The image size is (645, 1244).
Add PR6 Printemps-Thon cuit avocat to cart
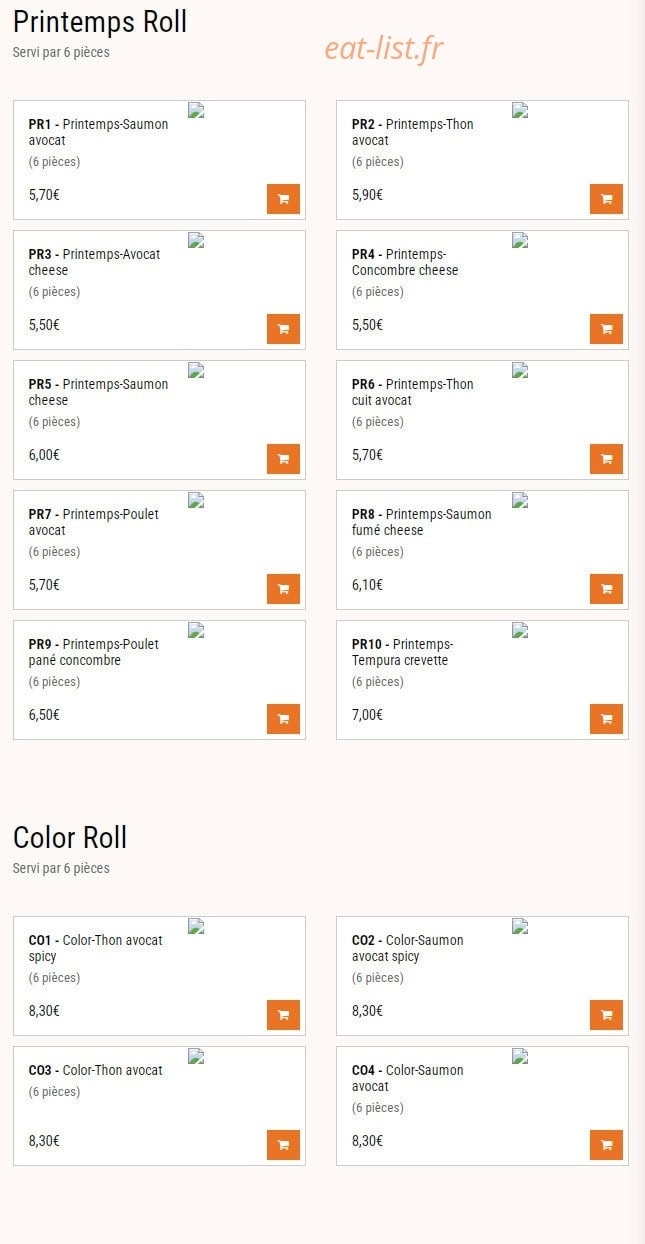(x=606, y=459)
